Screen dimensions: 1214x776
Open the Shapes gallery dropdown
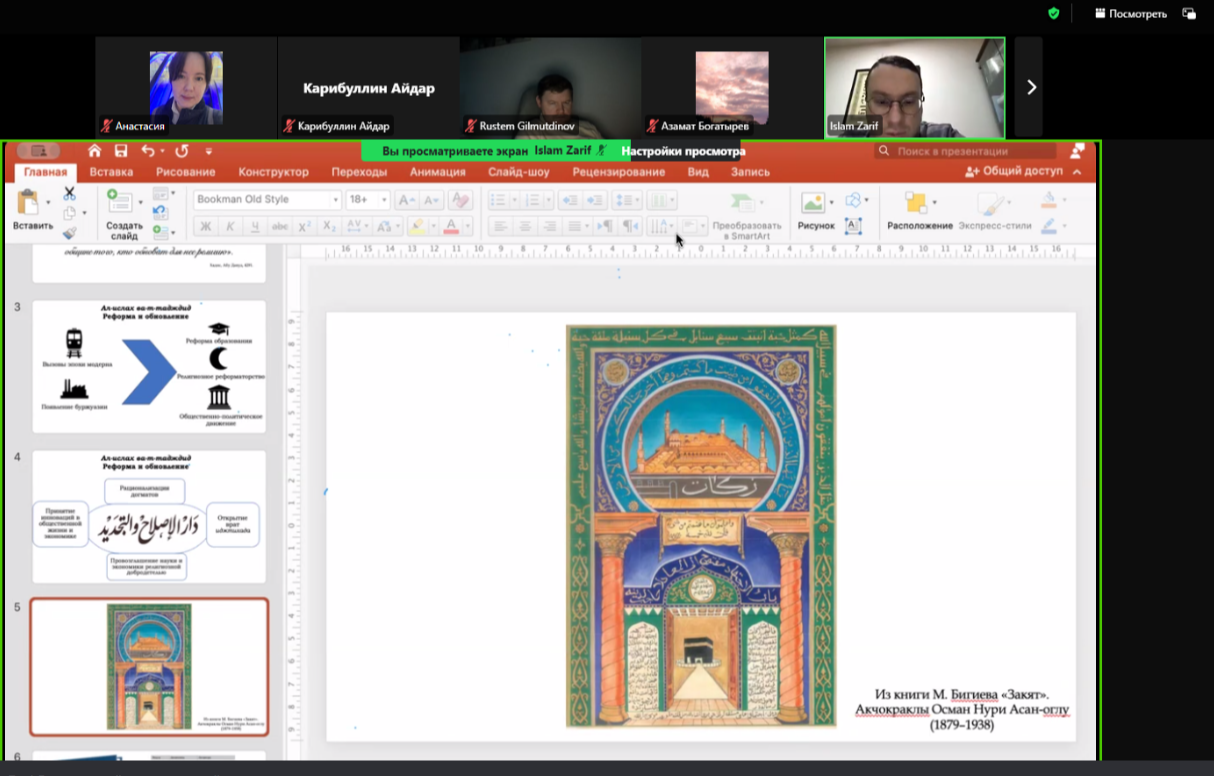click(855, 200)
